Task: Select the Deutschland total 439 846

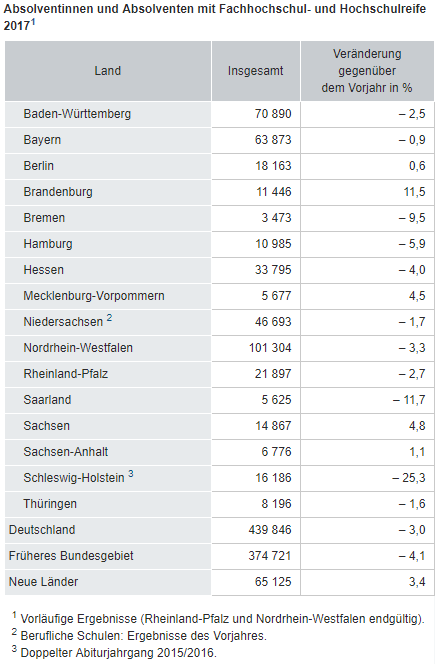Action: (x=270, y=530)
